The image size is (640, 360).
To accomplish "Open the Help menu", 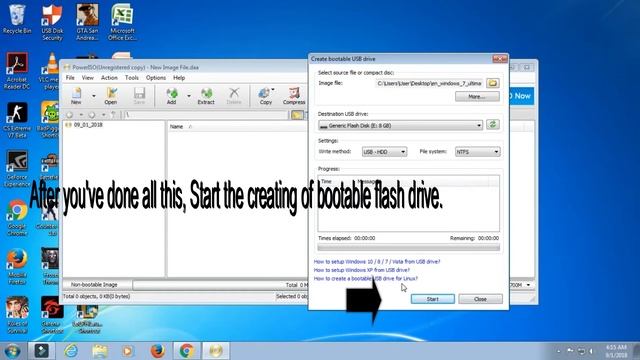I will coord(179,78).
